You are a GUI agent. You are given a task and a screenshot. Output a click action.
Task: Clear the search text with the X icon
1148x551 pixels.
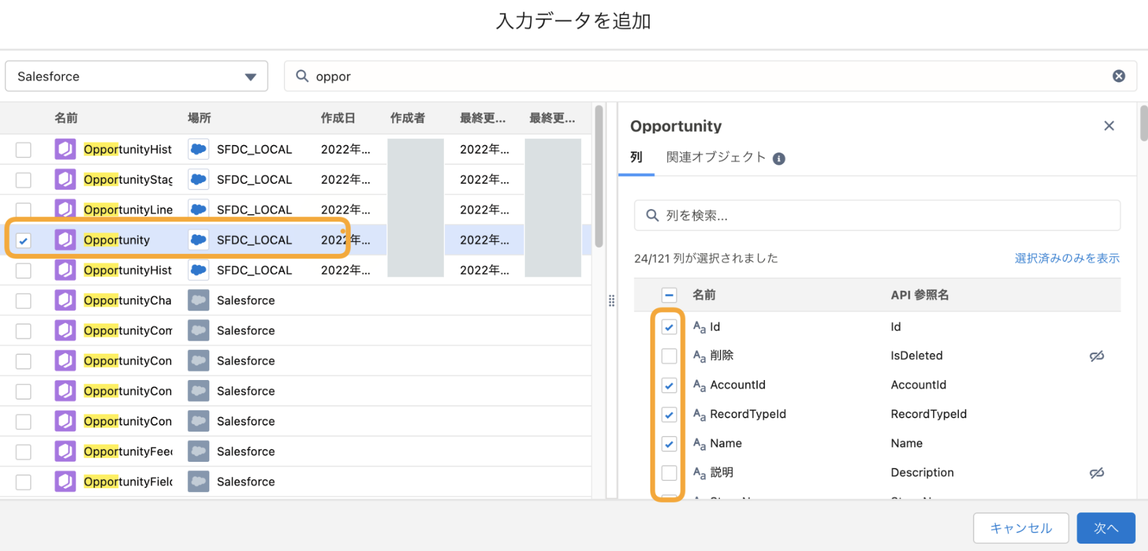point(1119,76)
